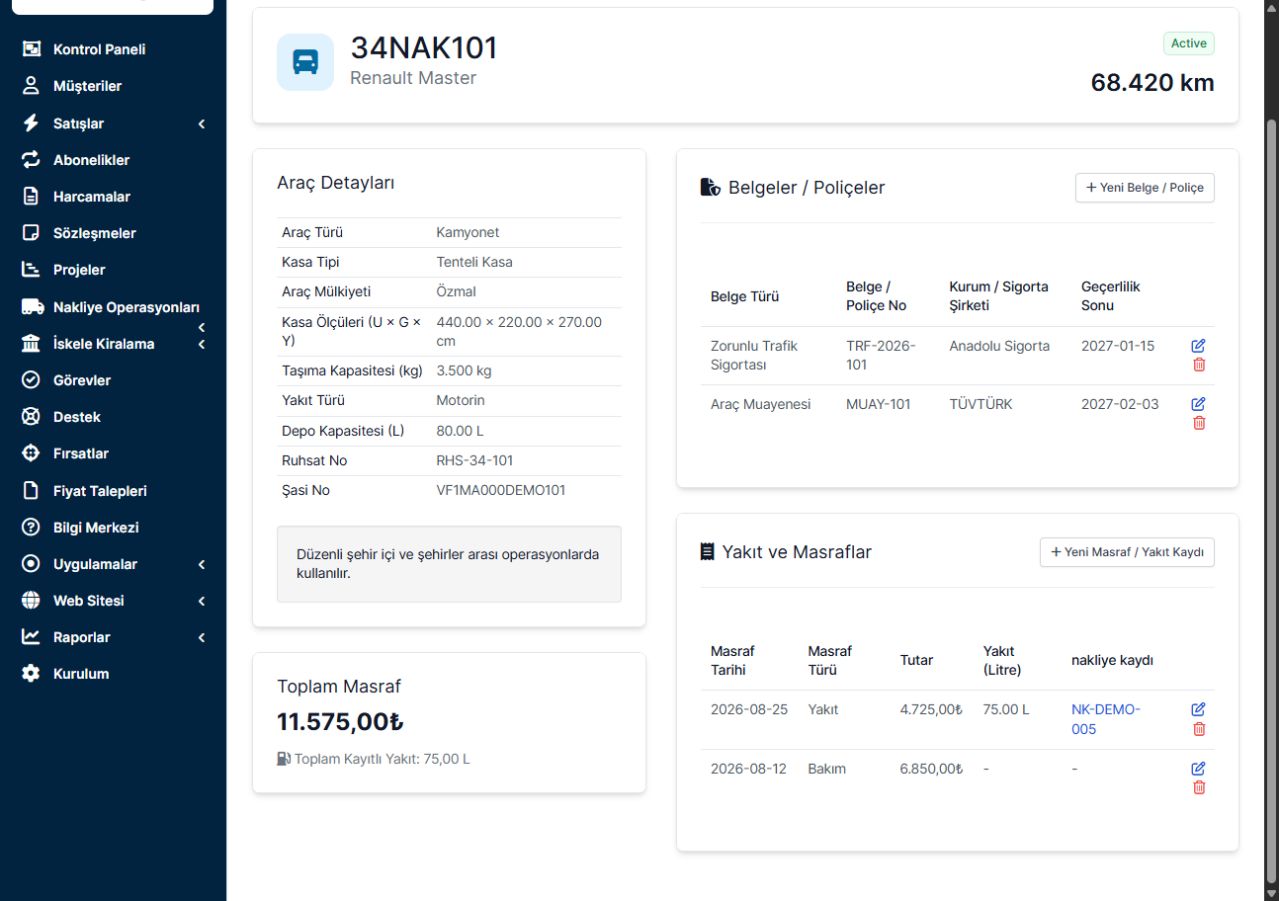Click the Müşteriler person icon
The image size is (1279, 901).
coord(31,86)
